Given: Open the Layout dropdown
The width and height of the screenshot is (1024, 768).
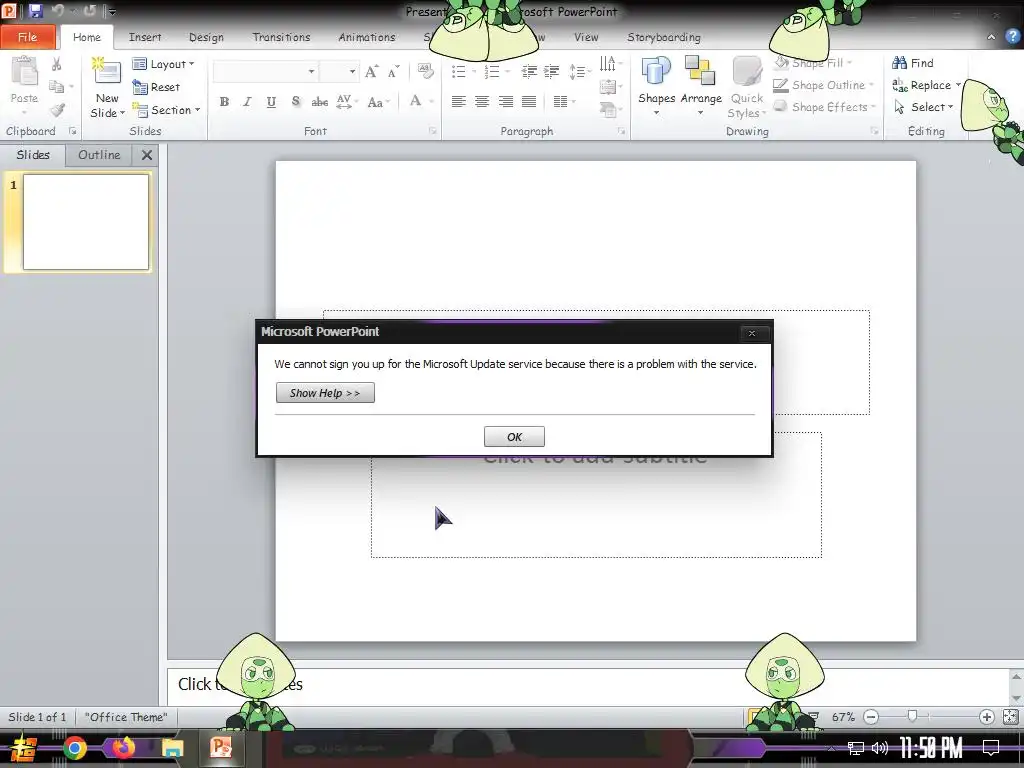Looking at the screenshot, I should point(163,64).
